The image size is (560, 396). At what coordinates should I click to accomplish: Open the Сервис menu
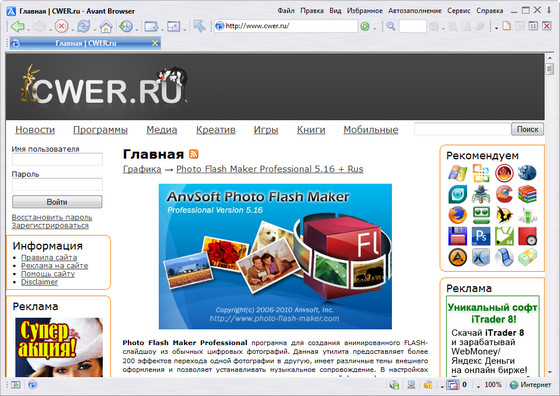pos(459,11)
